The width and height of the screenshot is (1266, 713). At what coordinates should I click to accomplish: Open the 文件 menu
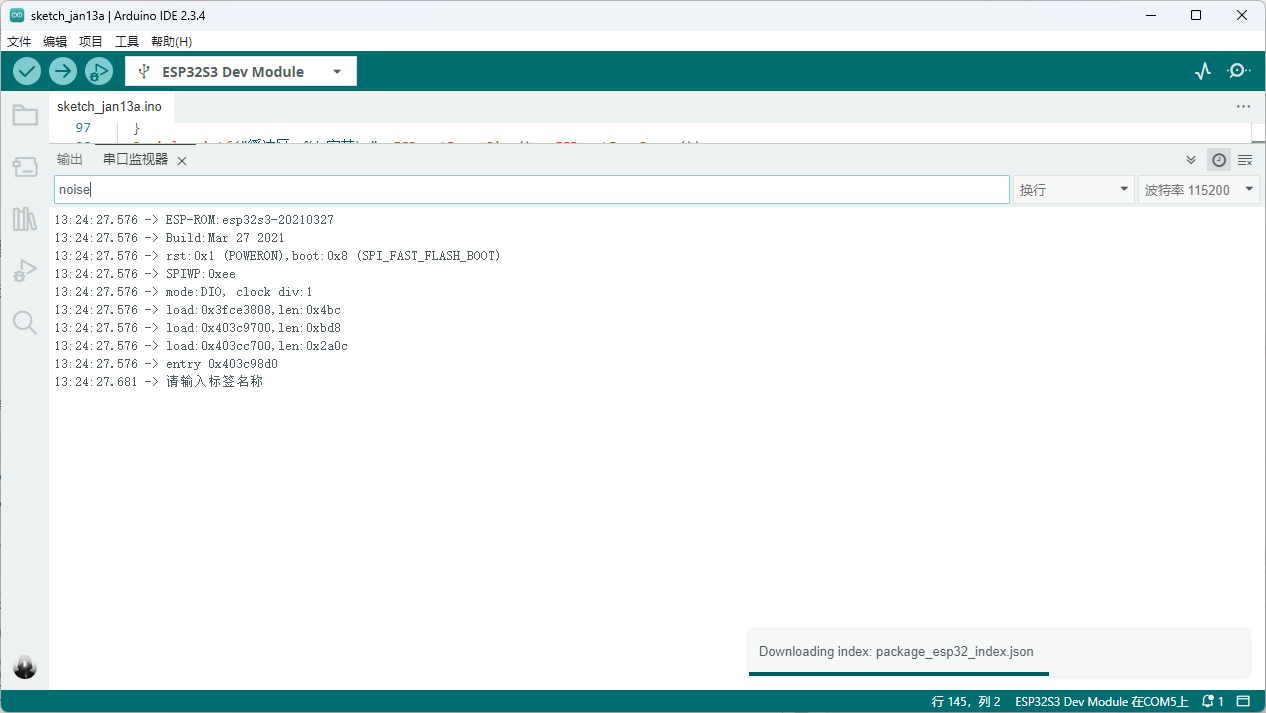[x=19, y=42]
